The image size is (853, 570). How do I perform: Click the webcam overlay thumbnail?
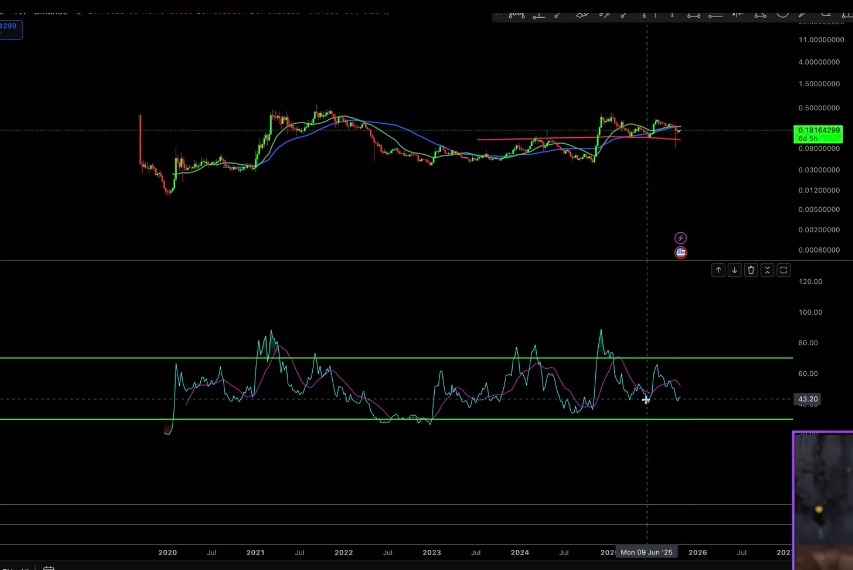tap(822, 500)
